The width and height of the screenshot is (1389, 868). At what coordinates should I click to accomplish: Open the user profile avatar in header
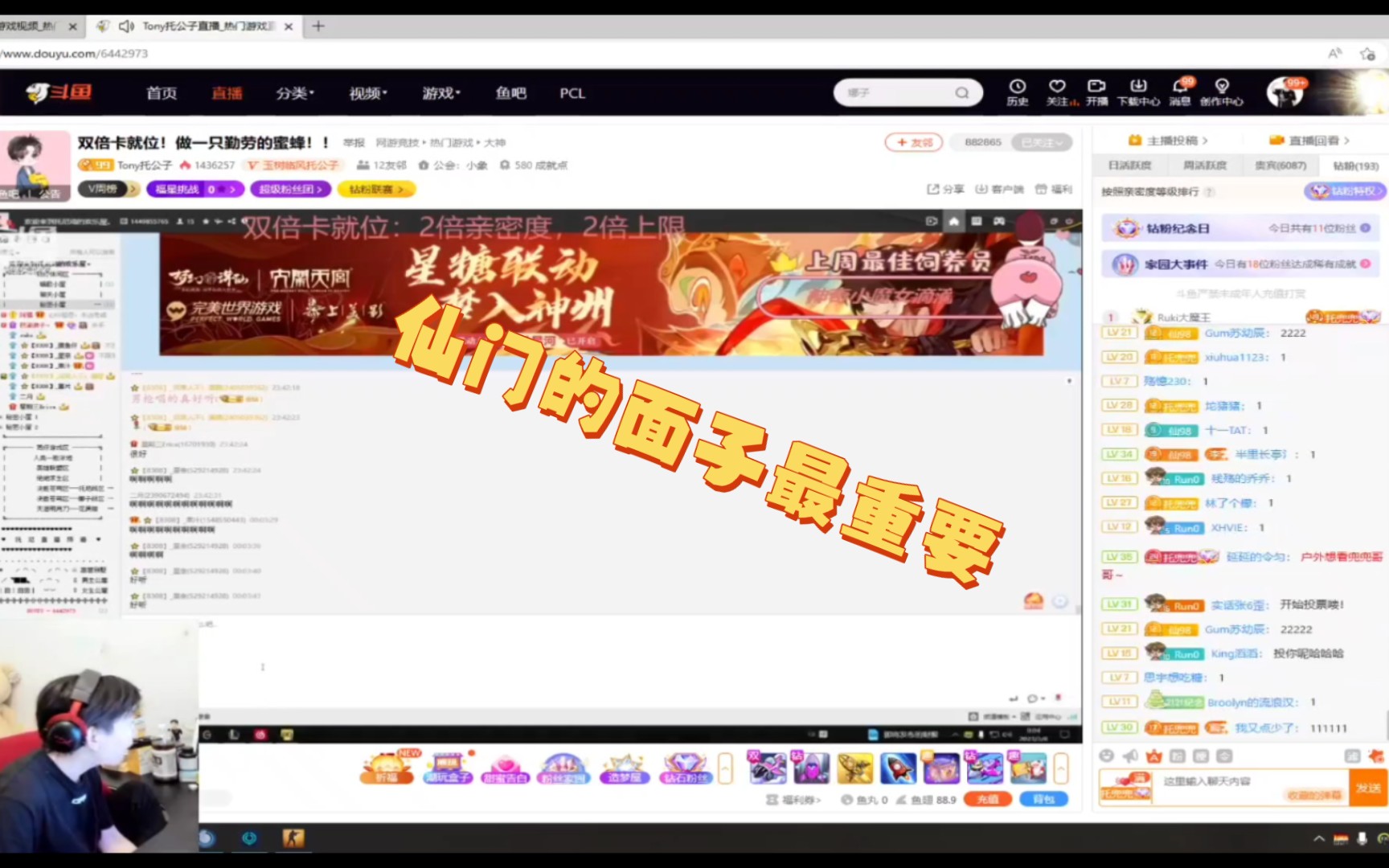1285,92
